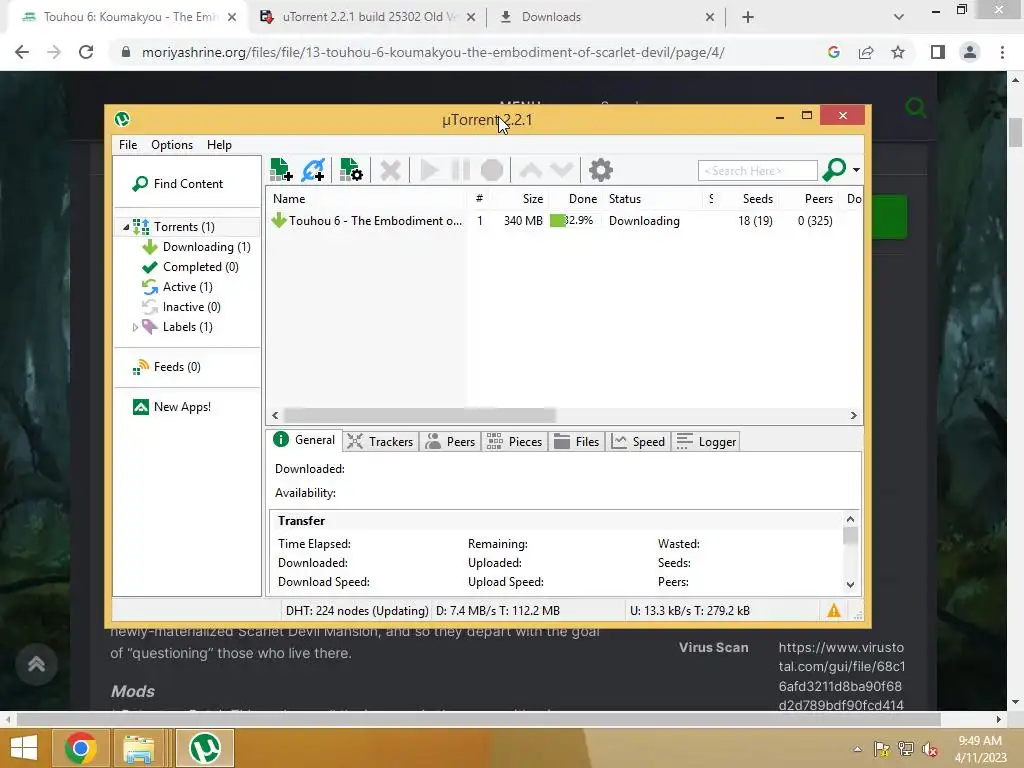Switch to the Peers tab

click(x=451, y=442)
